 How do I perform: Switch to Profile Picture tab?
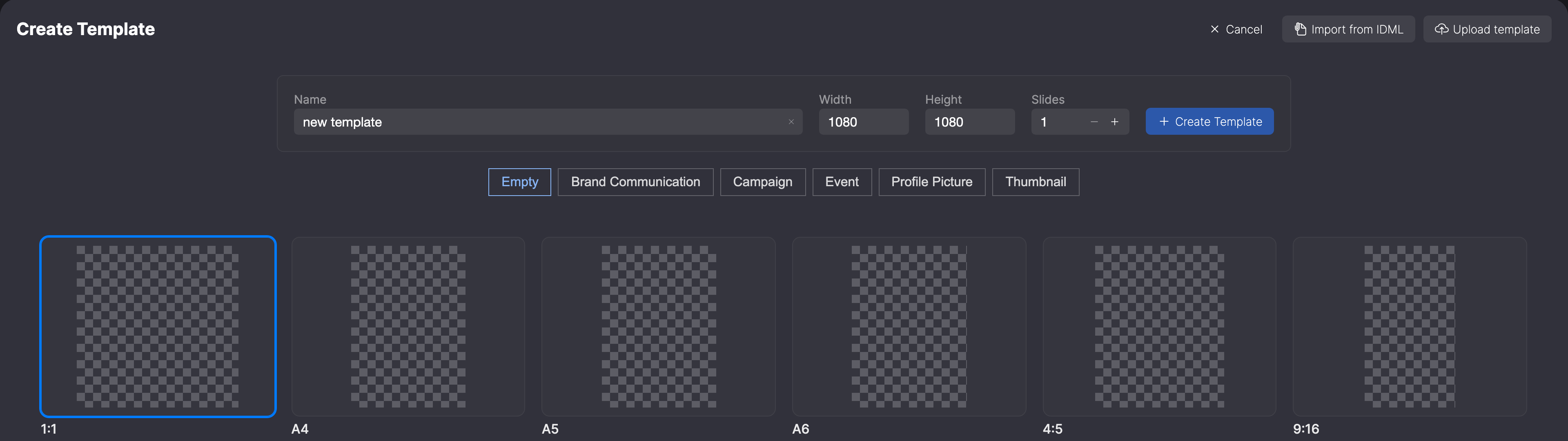[x=932, y=182]
